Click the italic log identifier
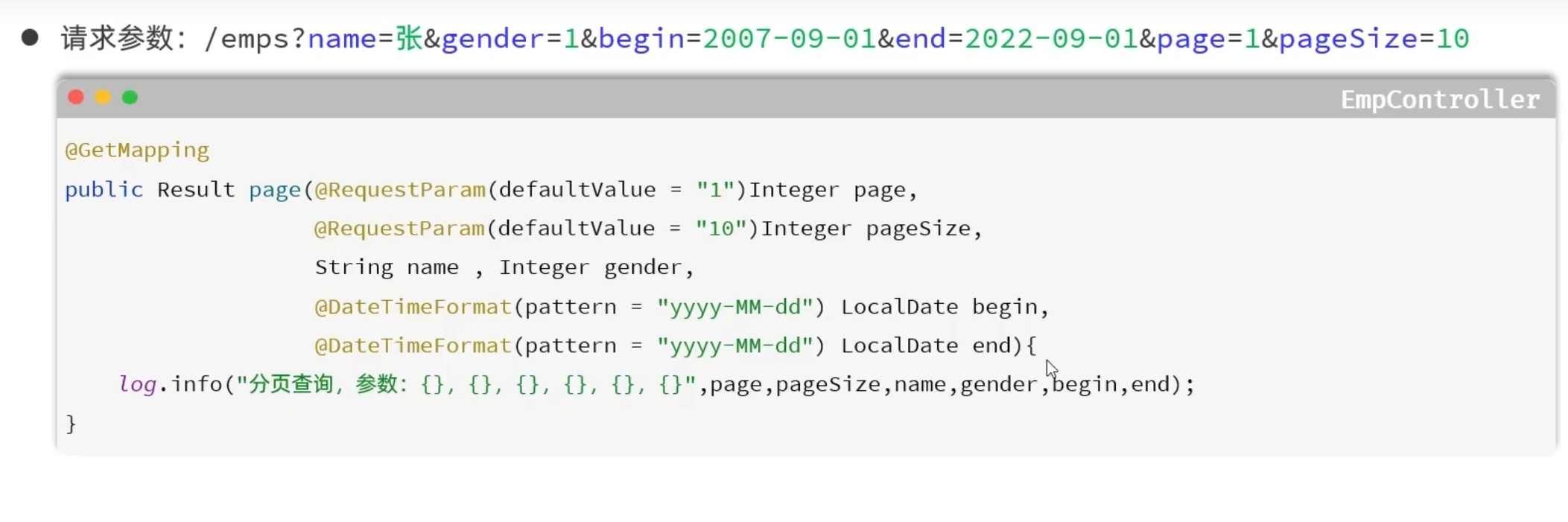This screenshot has height=522, width=1568. (138, 384)
